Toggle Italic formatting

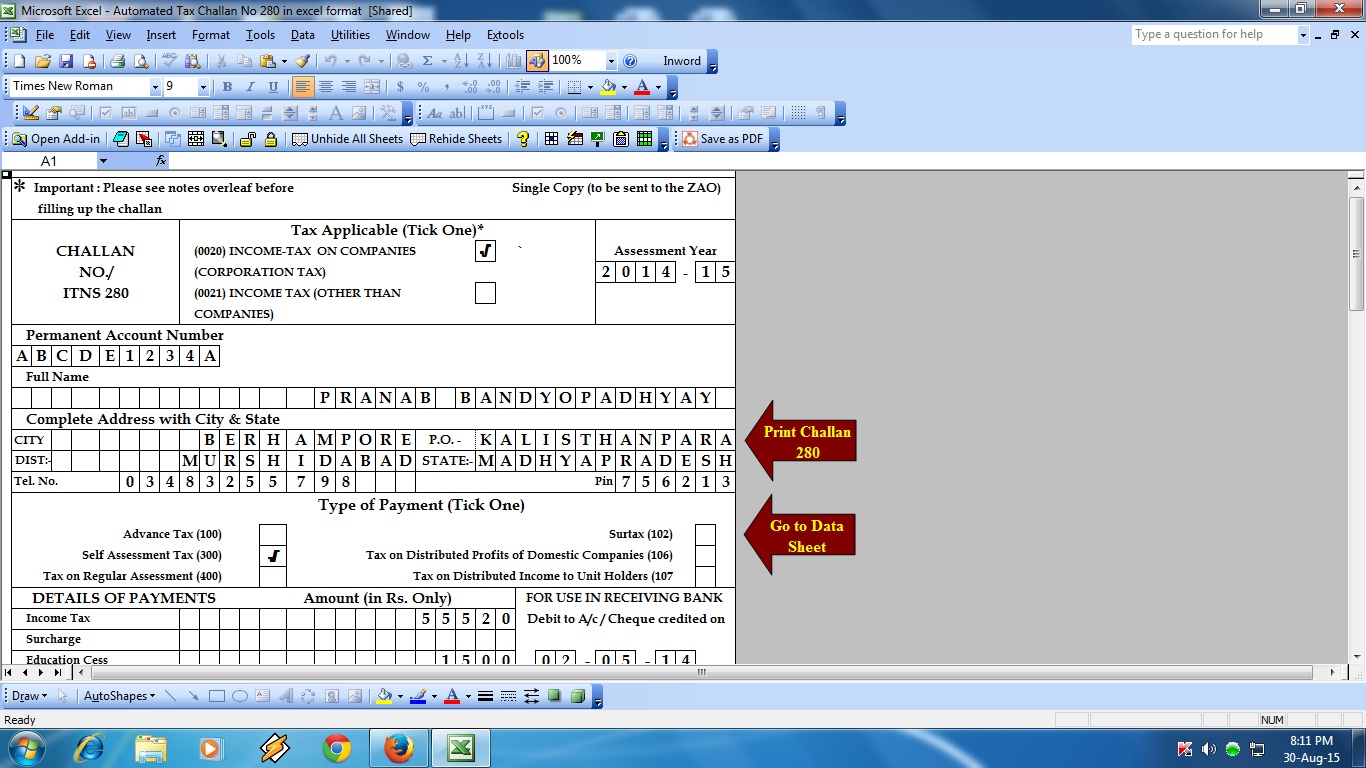250,87
